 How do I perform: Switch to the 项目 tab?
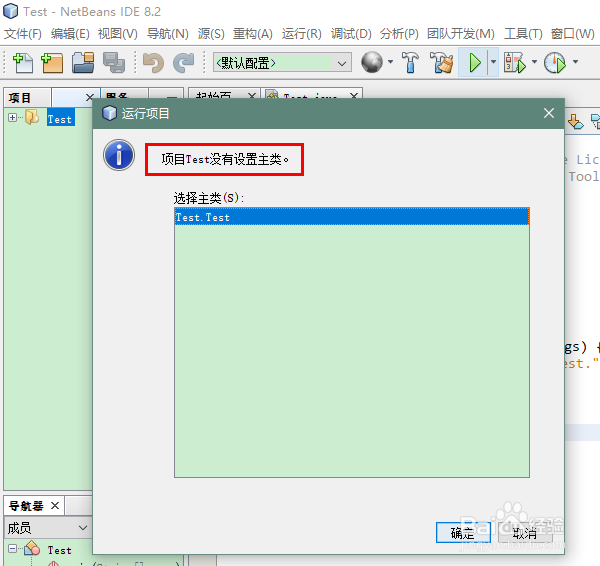pyautogui.click(x=20, y=98)
